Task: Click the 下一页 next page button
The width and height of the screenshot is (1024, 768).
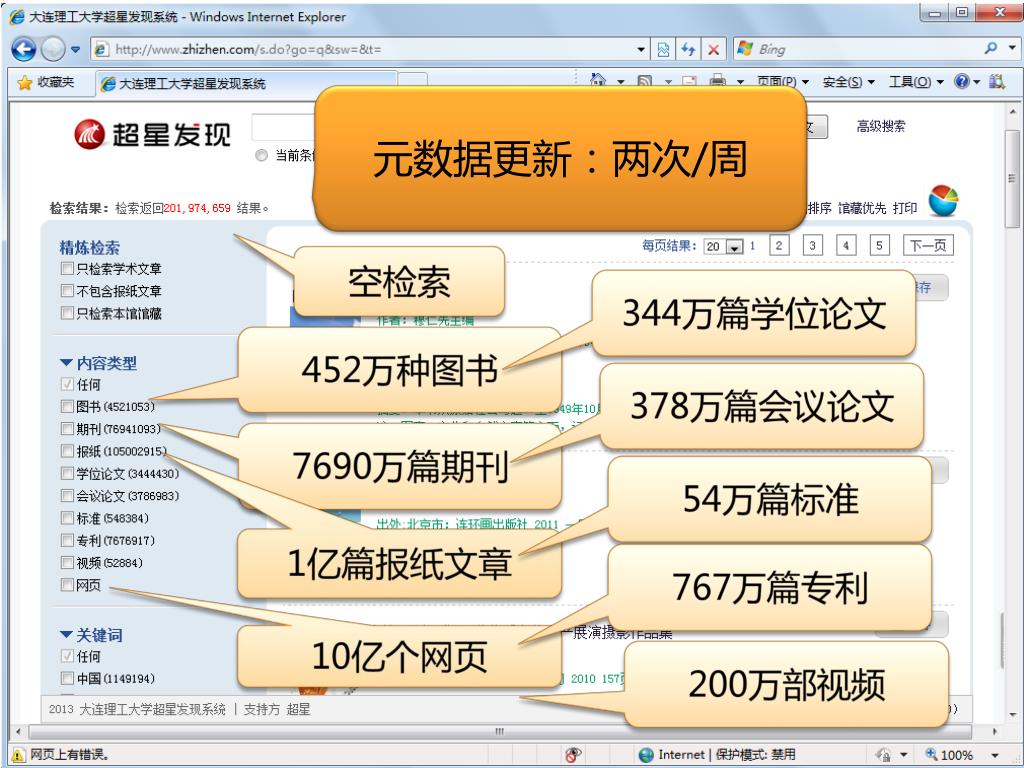Action: 928,246
